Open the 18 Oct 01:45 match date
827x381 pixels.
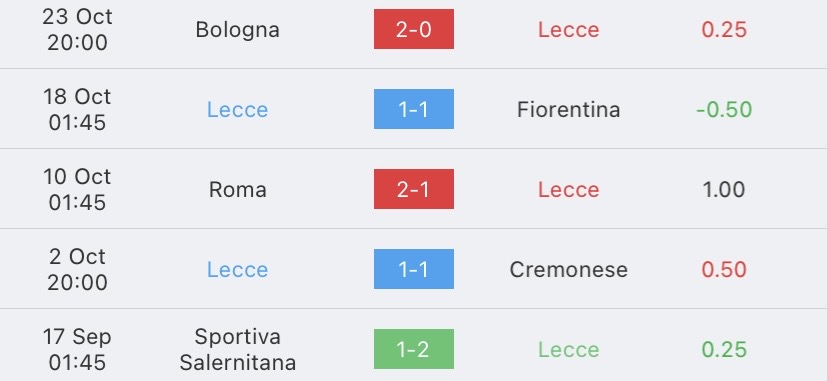click(x=78, y=109)
